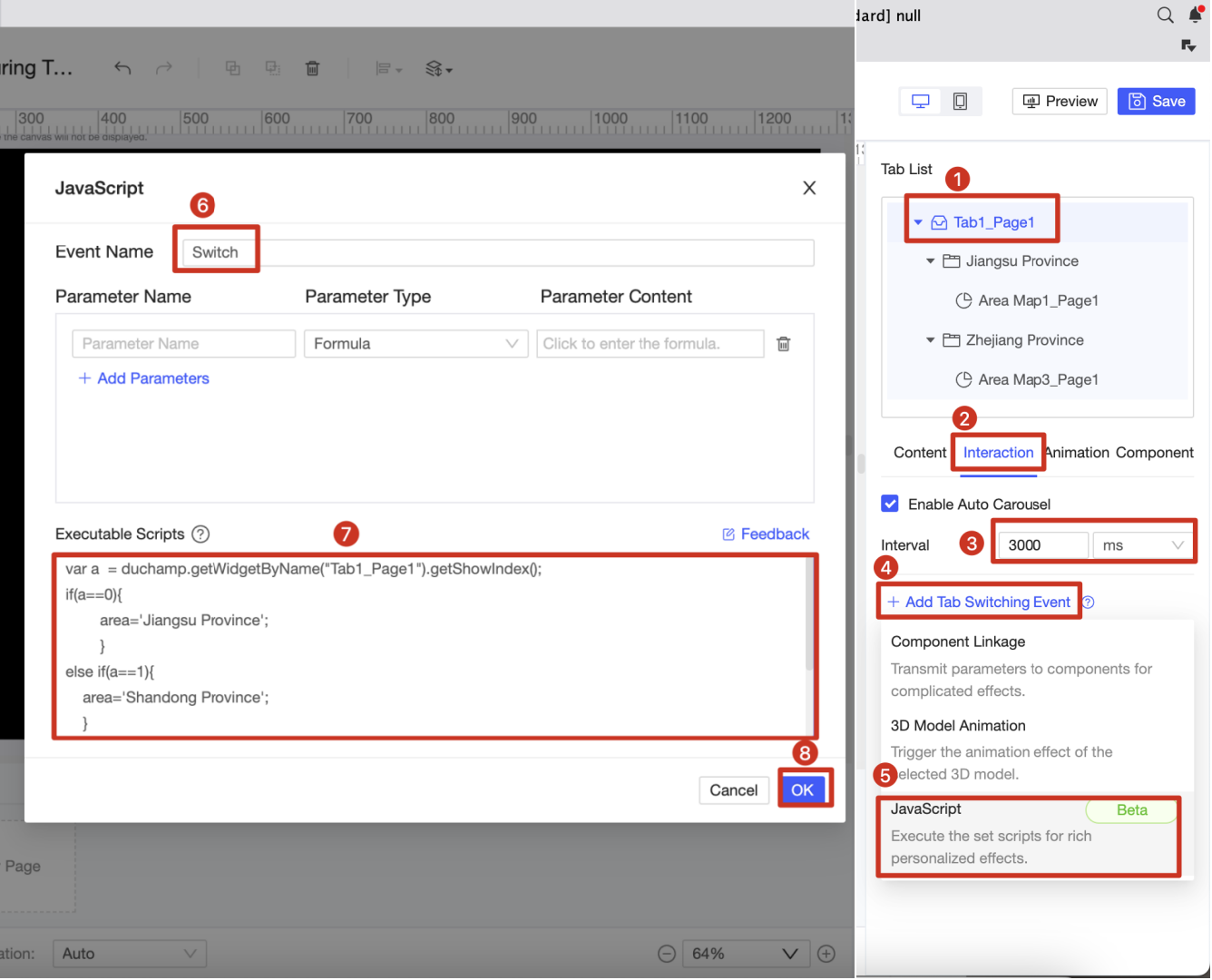The height and width of the screenshot is (980, 1212).
Task: Switch to the Animation tab
Action: 1078,453
